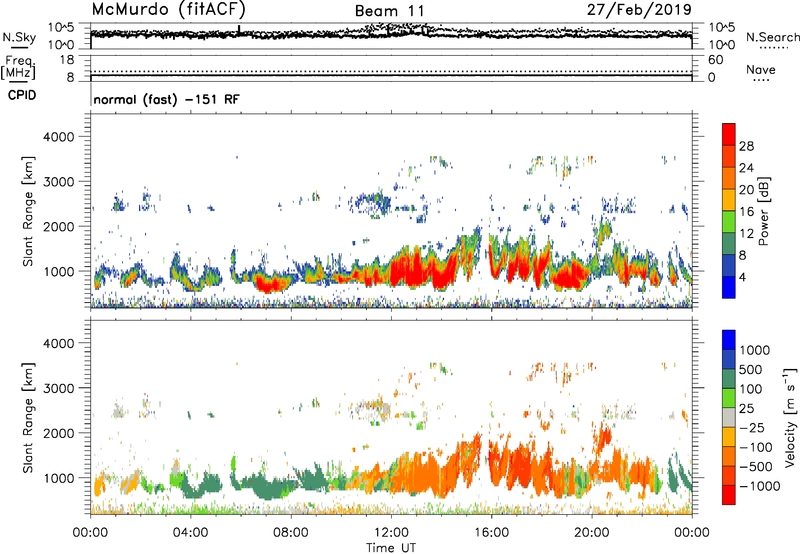Click the 12 label on power colorbar
800x554 pixels.
(x=746, y=234)
